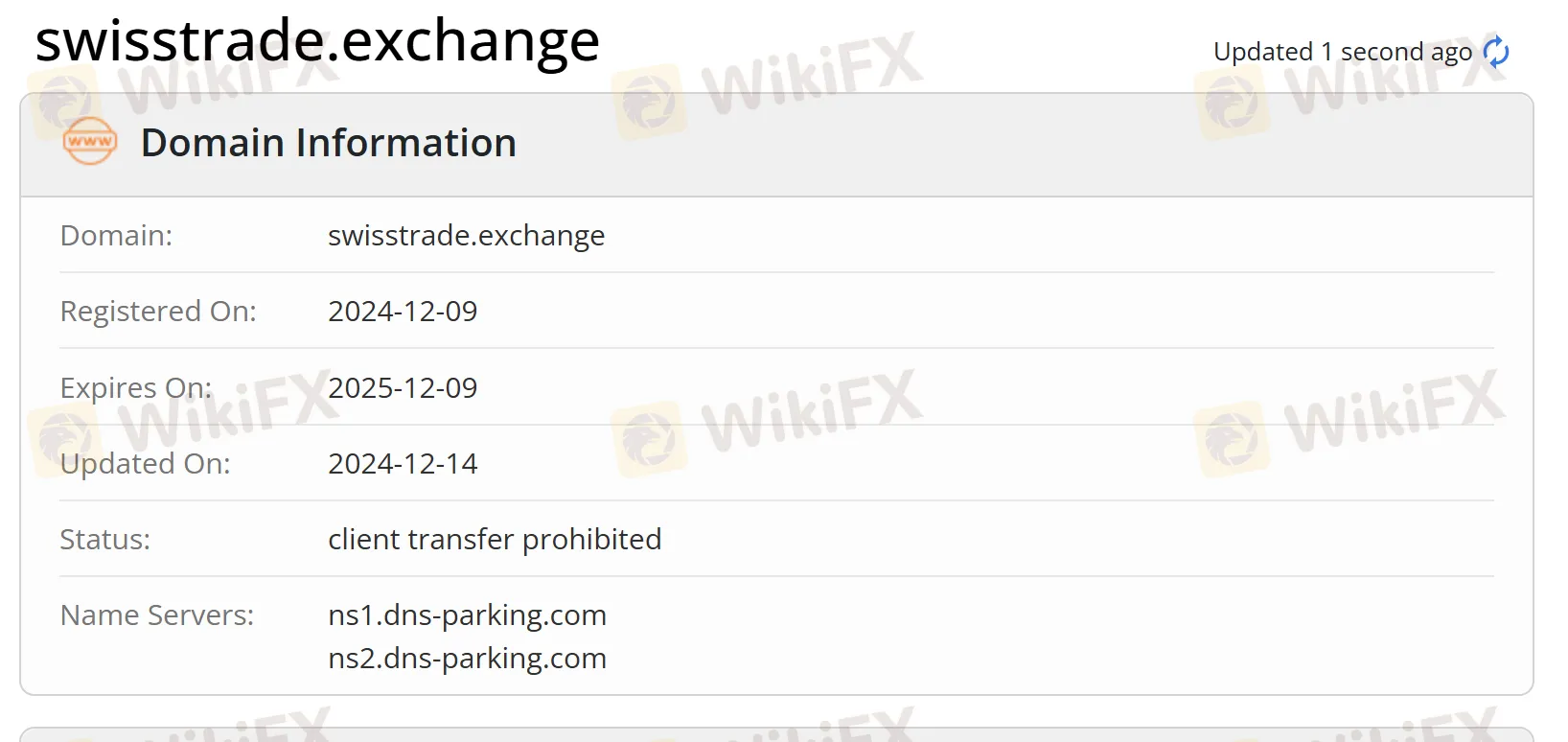Click name server ns2.dns-parking.com
Screen dimensions: 1568x742
tap(467, 659)
